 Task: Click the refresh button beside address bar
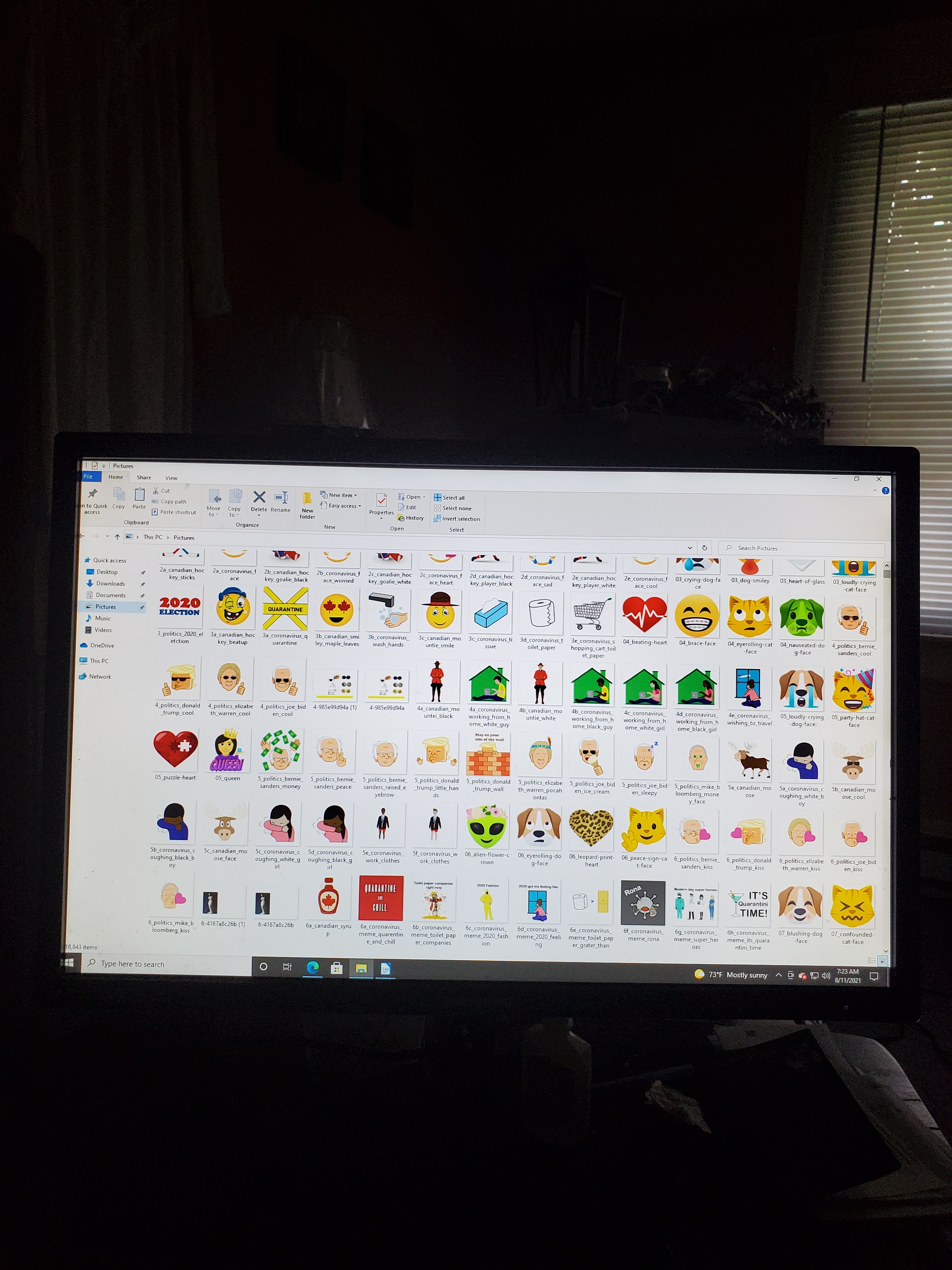[705, 548]
